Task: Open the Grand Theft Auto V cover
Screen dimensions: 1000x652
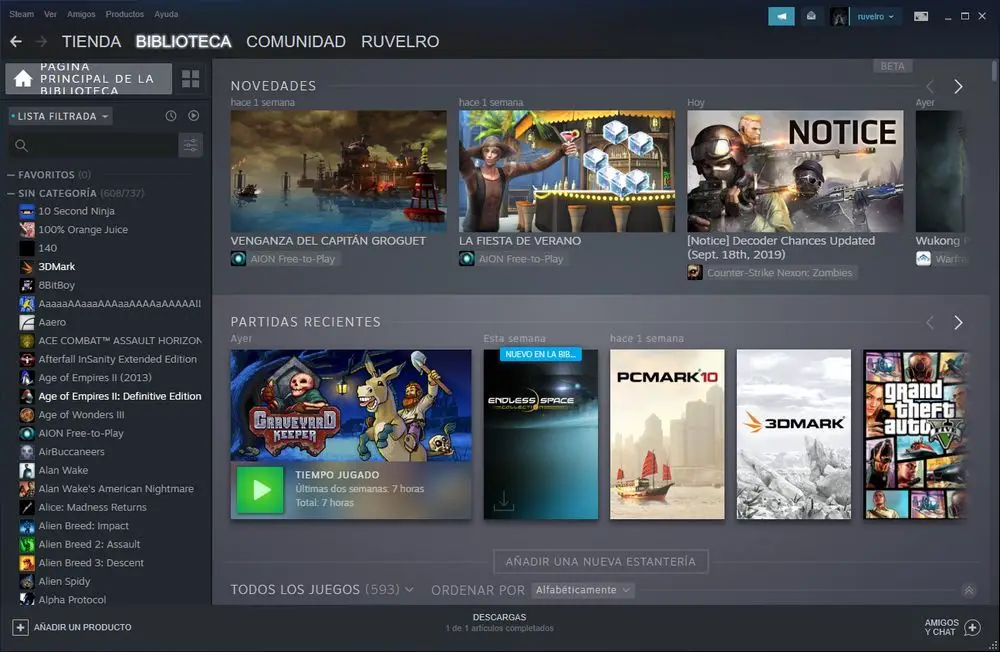Action: [916, 434]
